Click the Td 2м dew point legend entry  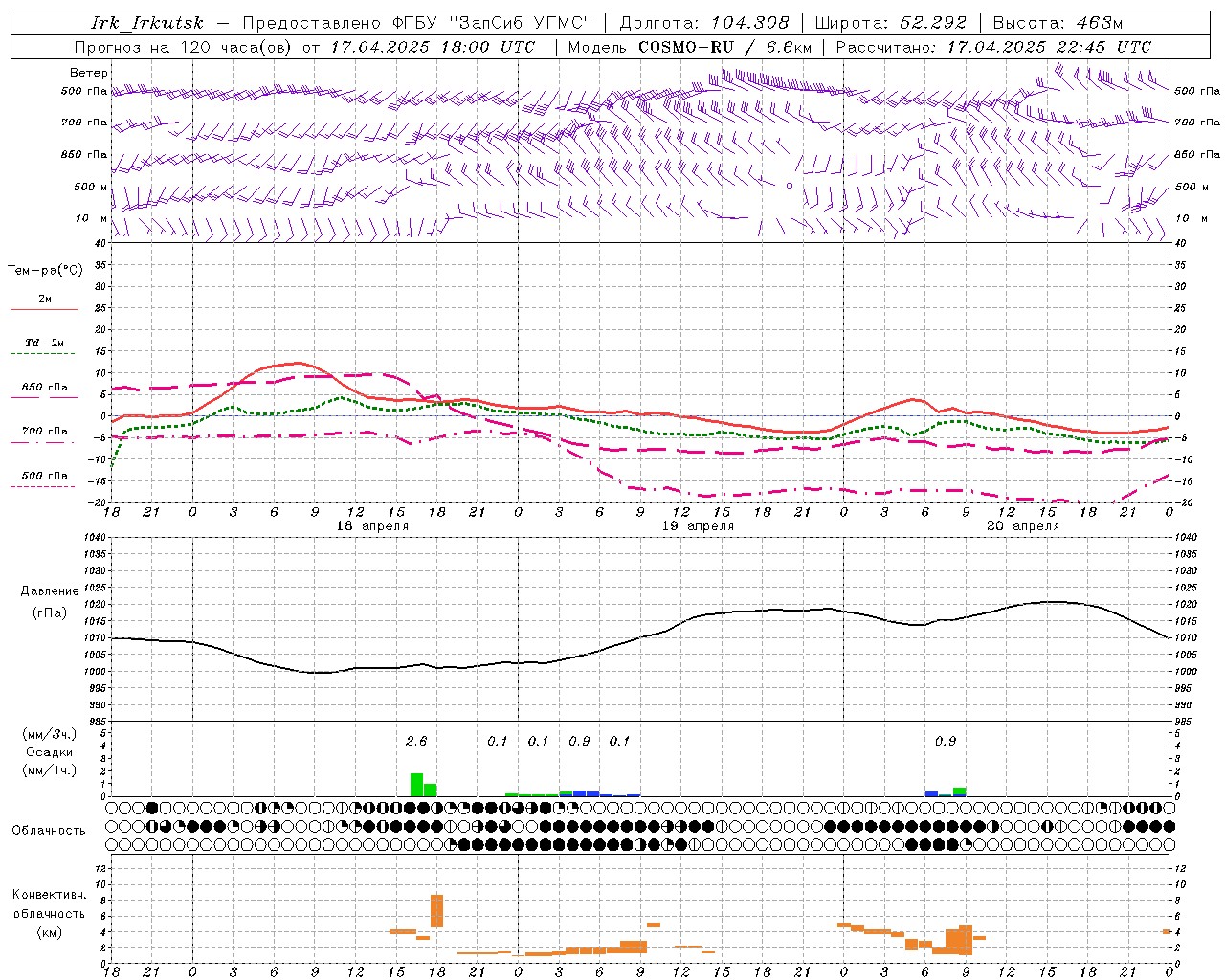coord(44,343)
